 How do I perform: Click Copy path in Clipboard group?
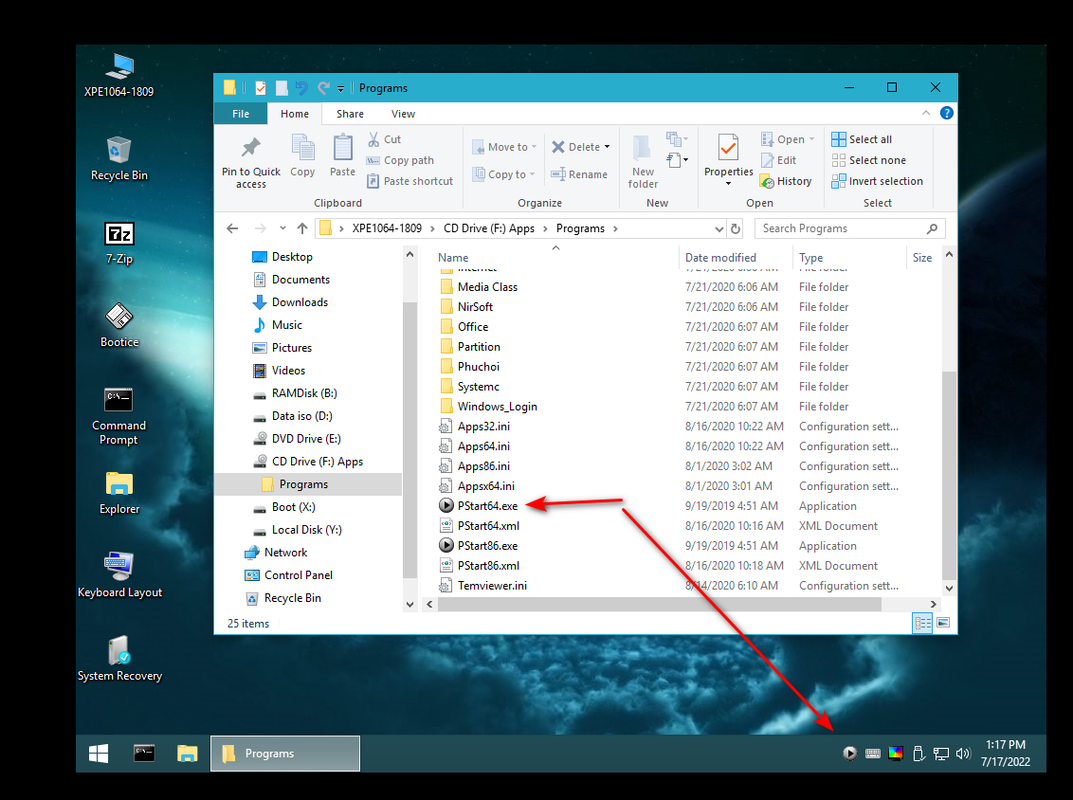point(400,160)
